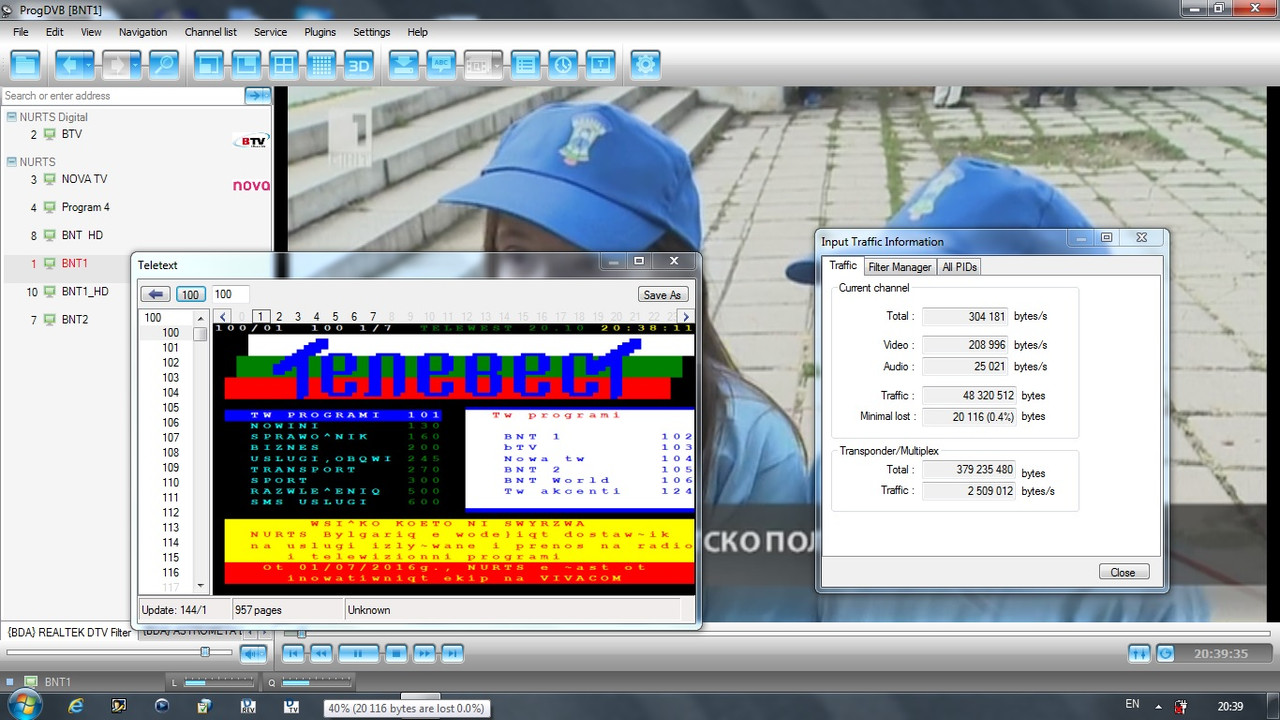Switch to the Filter Manager tab
The image size is (1280, 720).
899,267
